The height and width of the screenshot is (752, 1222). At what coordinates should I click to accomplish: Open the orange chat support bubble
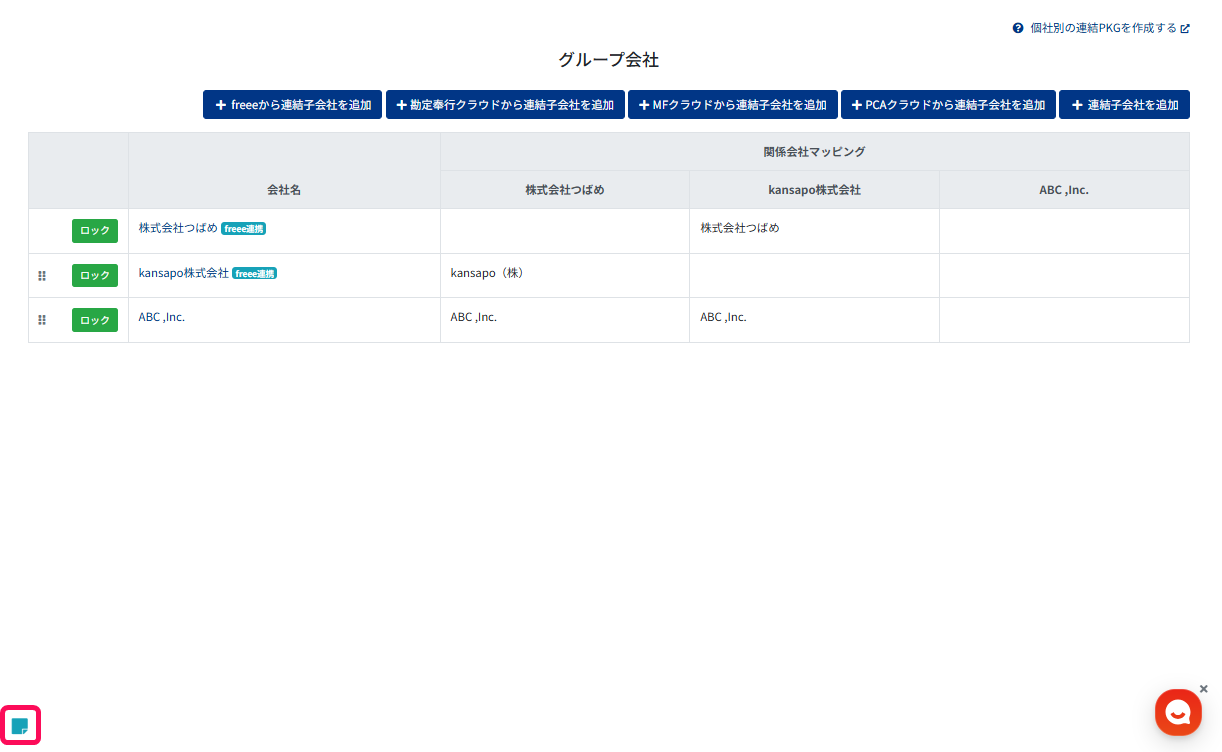(x=1178, y=713)
